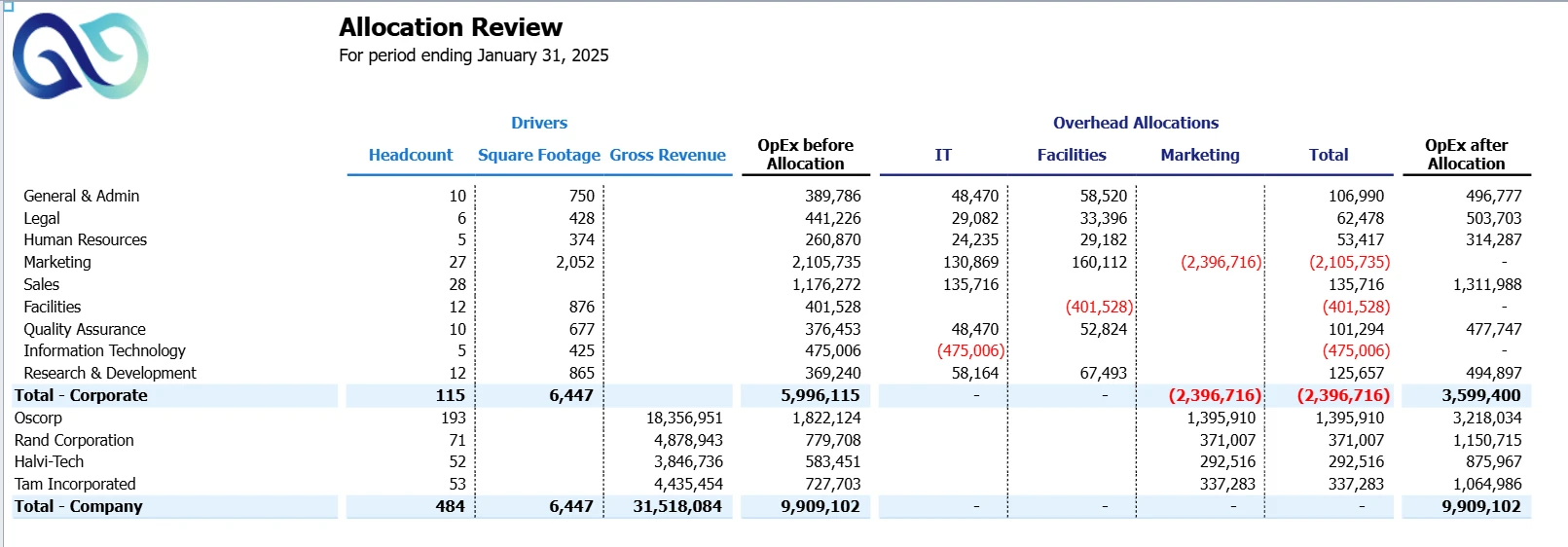This screenshot has height=547, width=1568.
Task: Select the Headcount column header
Action: [411, 155]
